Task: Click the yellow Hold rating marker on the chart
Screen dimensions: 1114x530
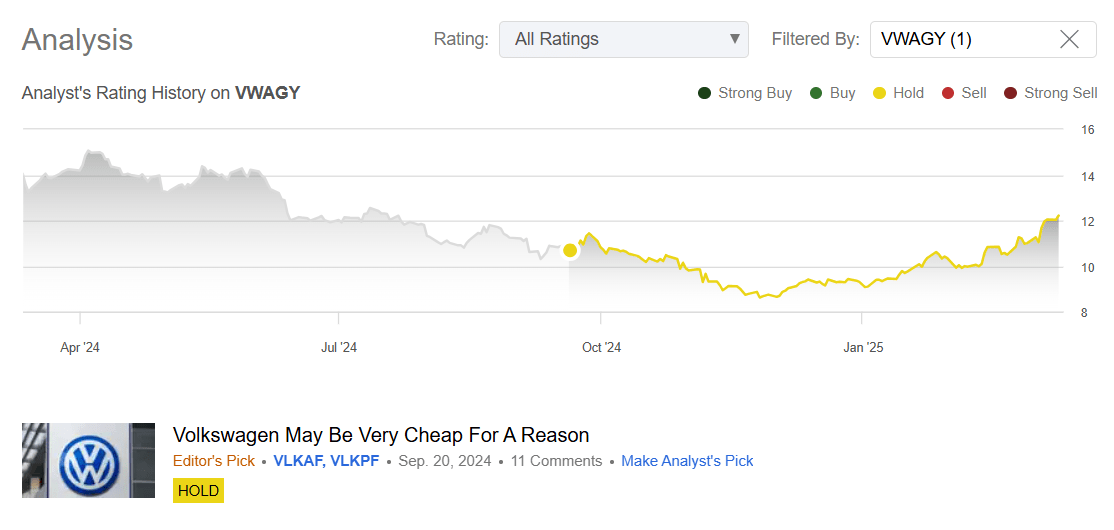Action: 570,250
